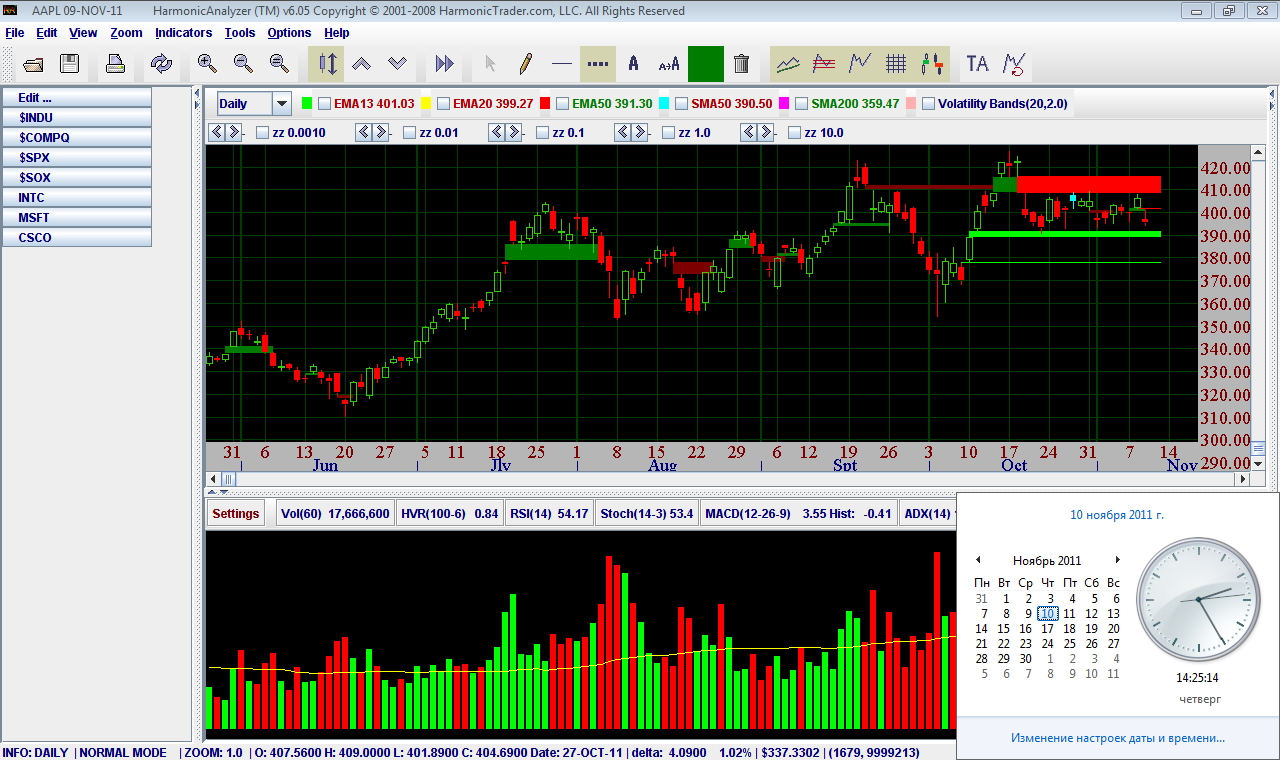The height and width of the screenshot is (760, 1280).
Task: Click the green color swatch in toolbar
Action: (705, 64)
